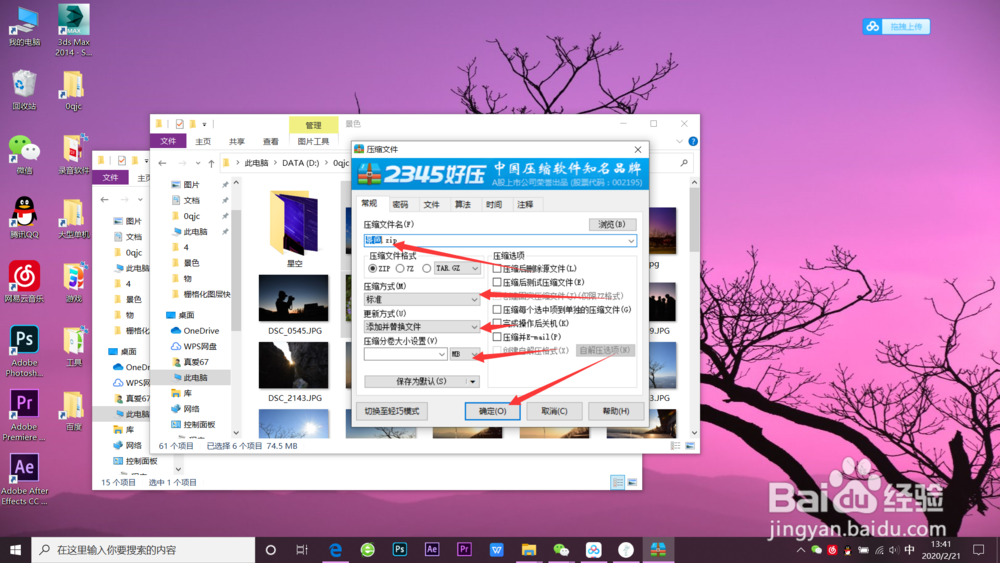Open WPS icon in taskbar
The width and height of the screenshot is (1000, 563).
pos(497,550)
